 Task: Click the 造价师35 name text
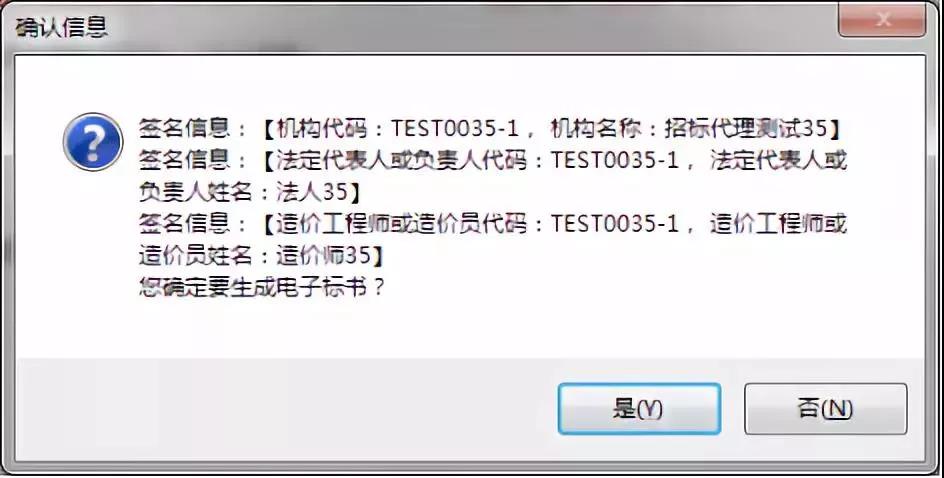coord(323,256)
